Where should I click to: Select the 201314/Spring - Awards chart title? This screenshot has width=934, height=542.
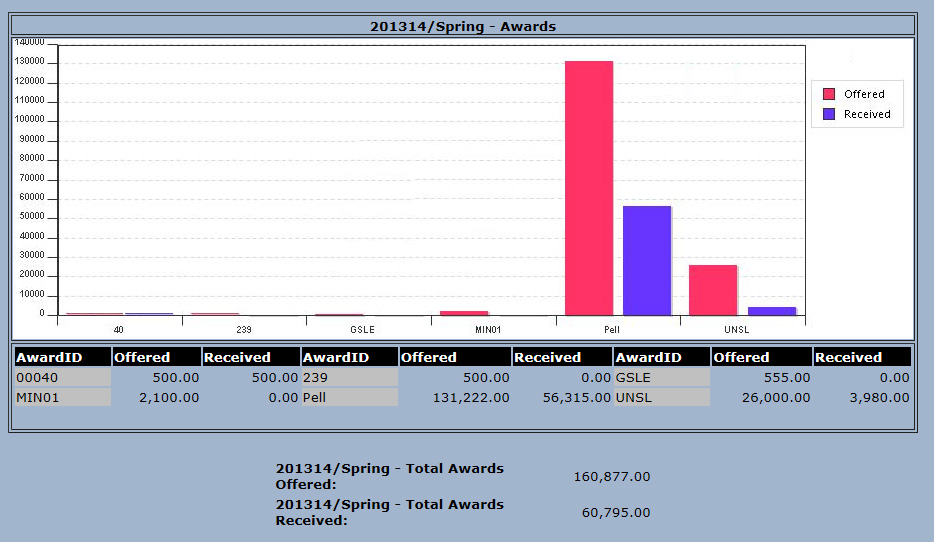click(462, 26)
